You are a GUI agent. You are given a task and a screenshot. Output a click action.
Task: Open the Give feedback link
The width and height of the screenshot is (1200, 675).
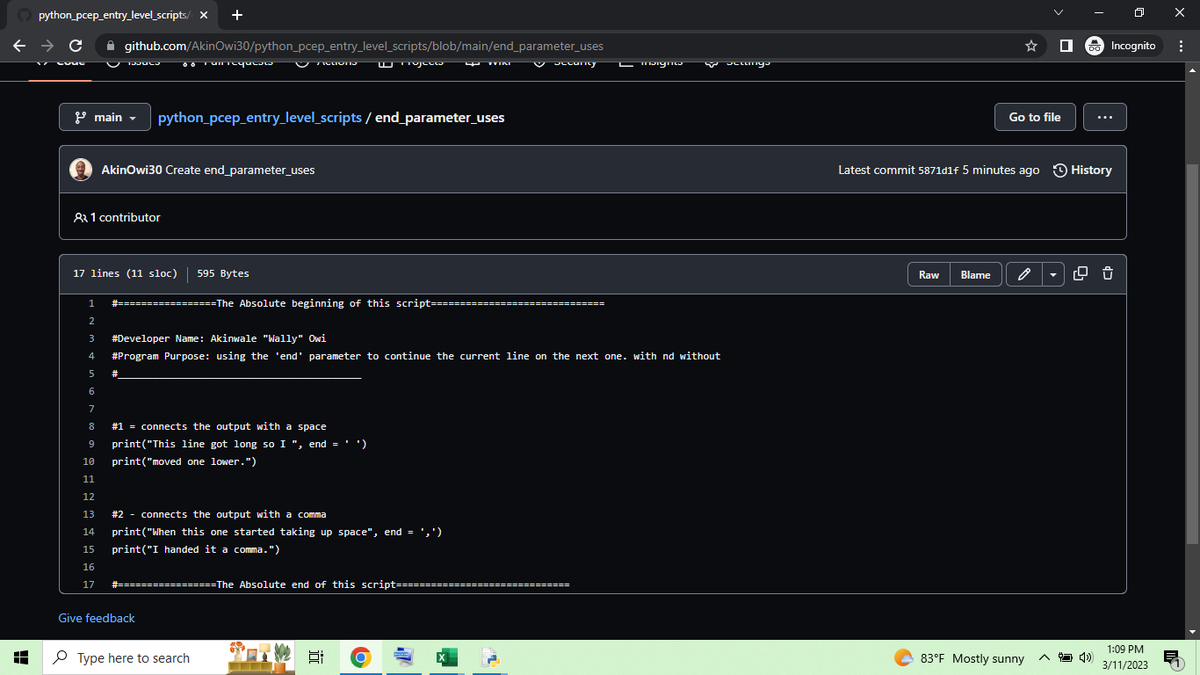(x=96, y=617)
